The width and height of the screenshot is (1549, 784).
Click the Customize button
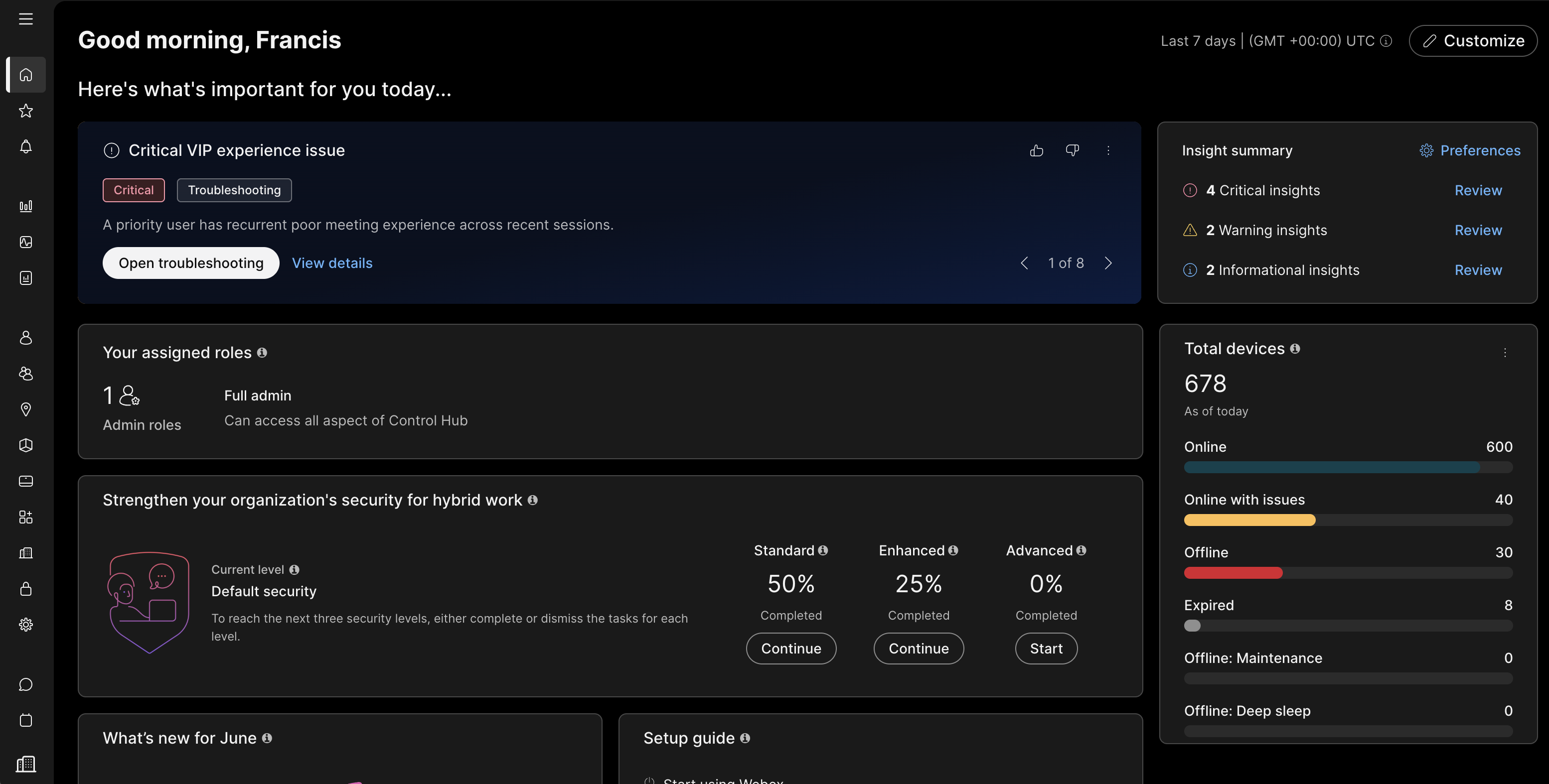point(1473,41)
